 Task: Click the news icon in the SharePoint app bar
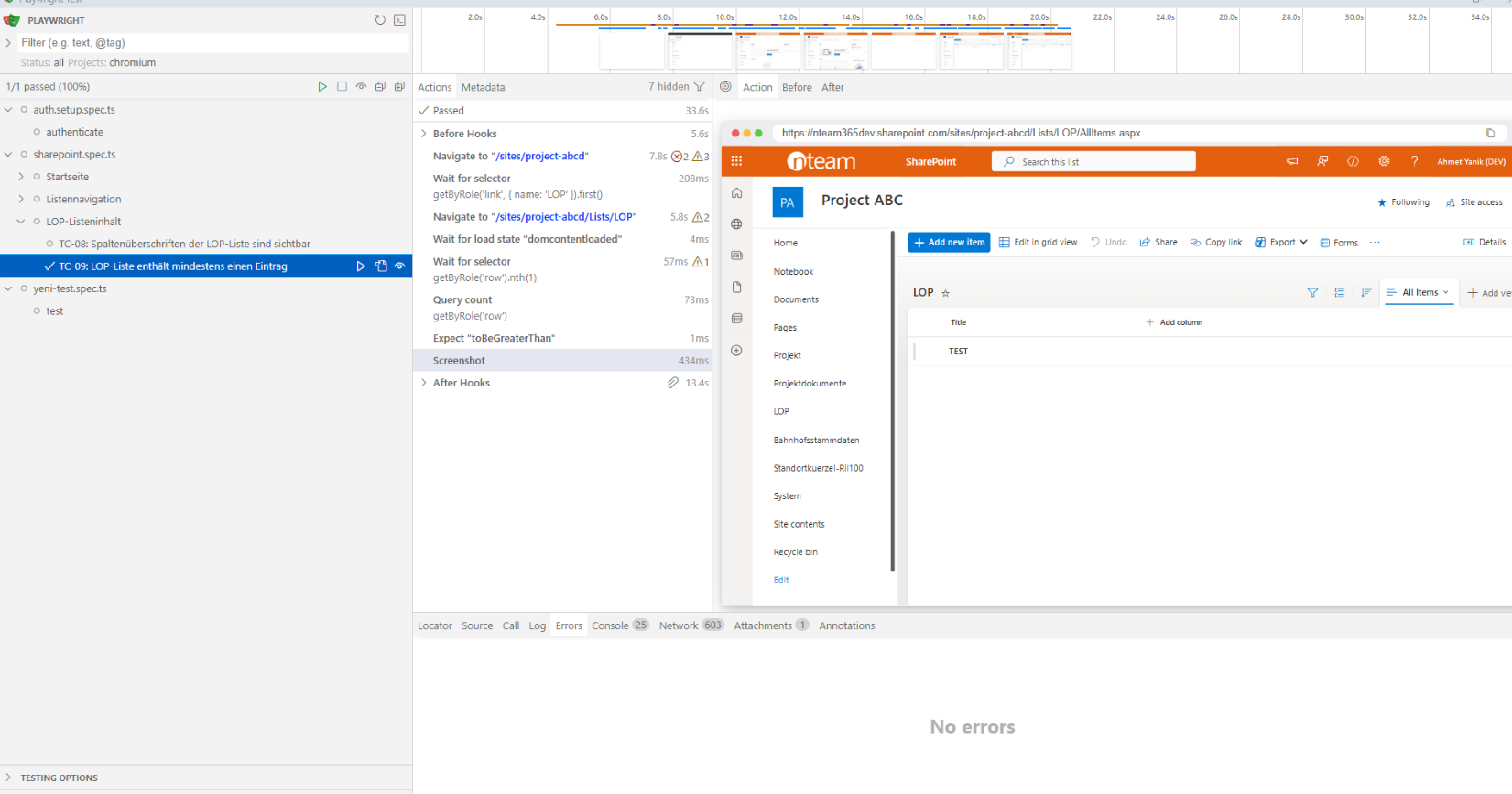click(736, 256)
